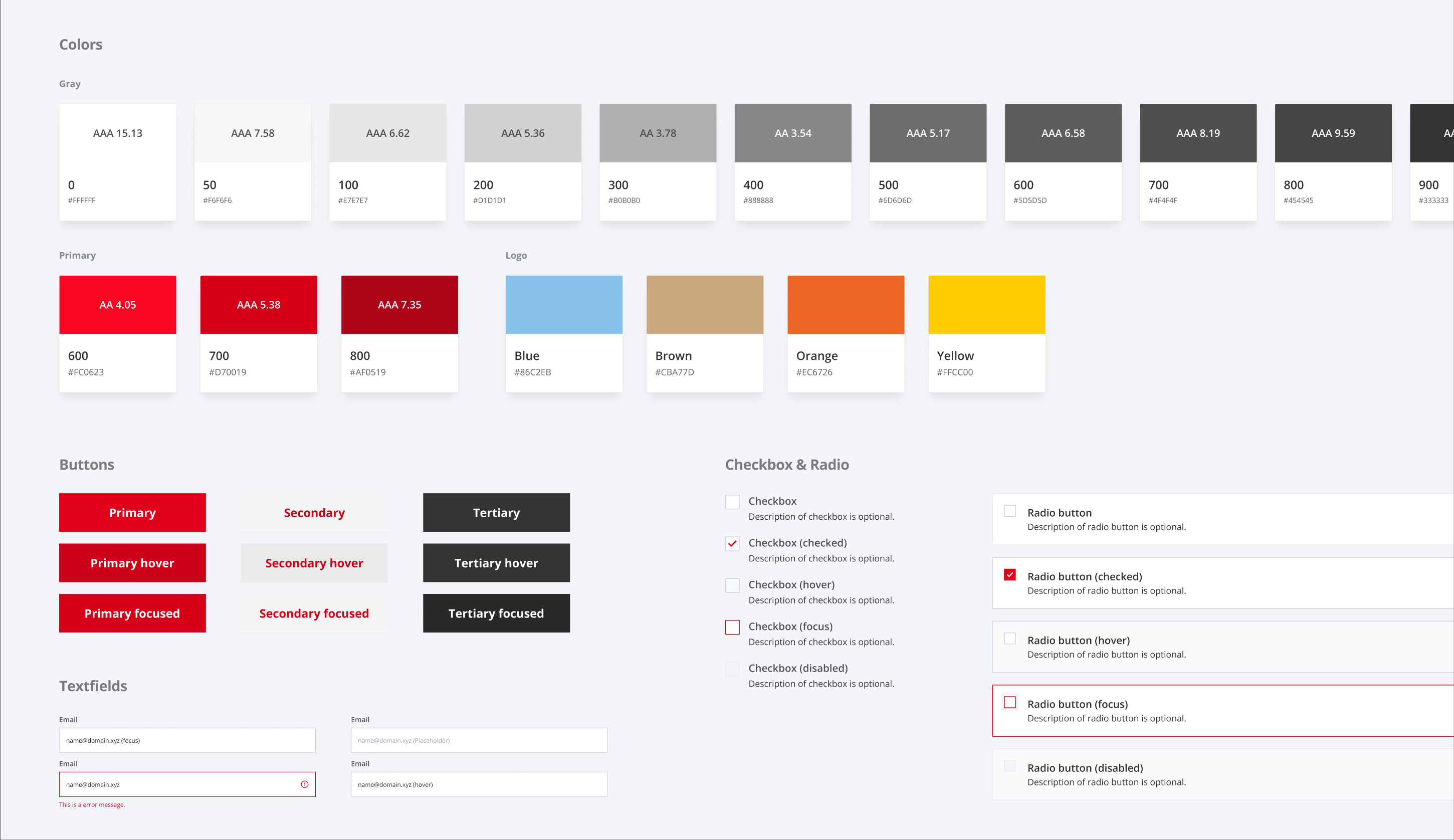
Task: Click the 'Tertiary hover' button
Action: coord(496,562)
